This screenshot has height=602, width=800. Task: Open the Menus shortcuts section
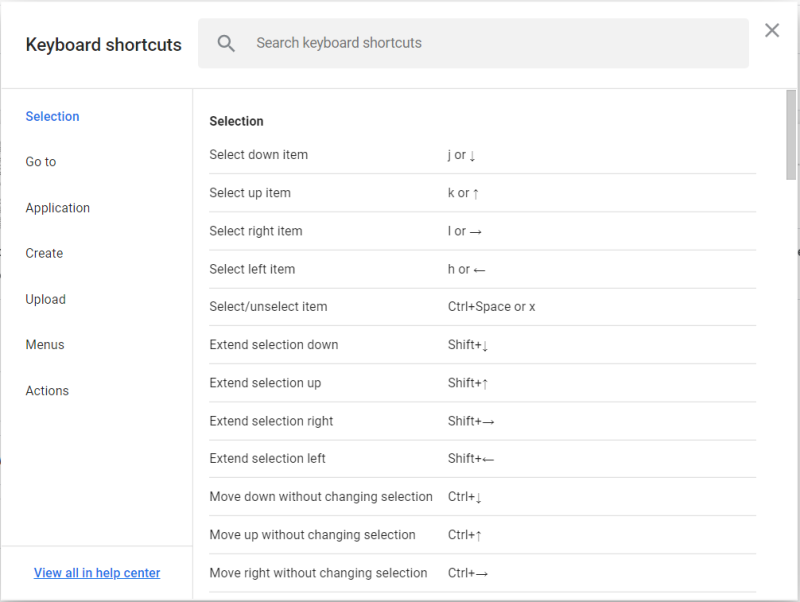pos(44,344)
